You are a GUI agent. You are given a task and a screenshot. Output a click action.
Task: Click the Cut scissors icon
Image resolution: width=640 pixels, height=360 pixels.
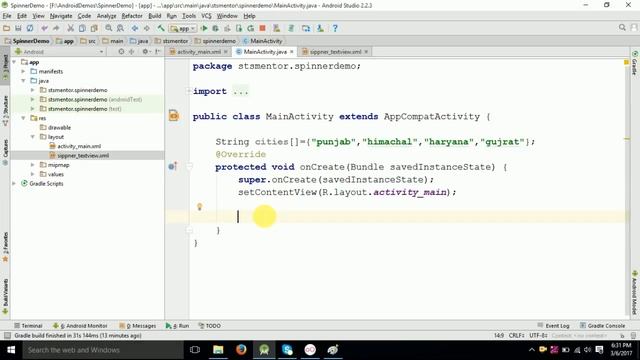71,28
